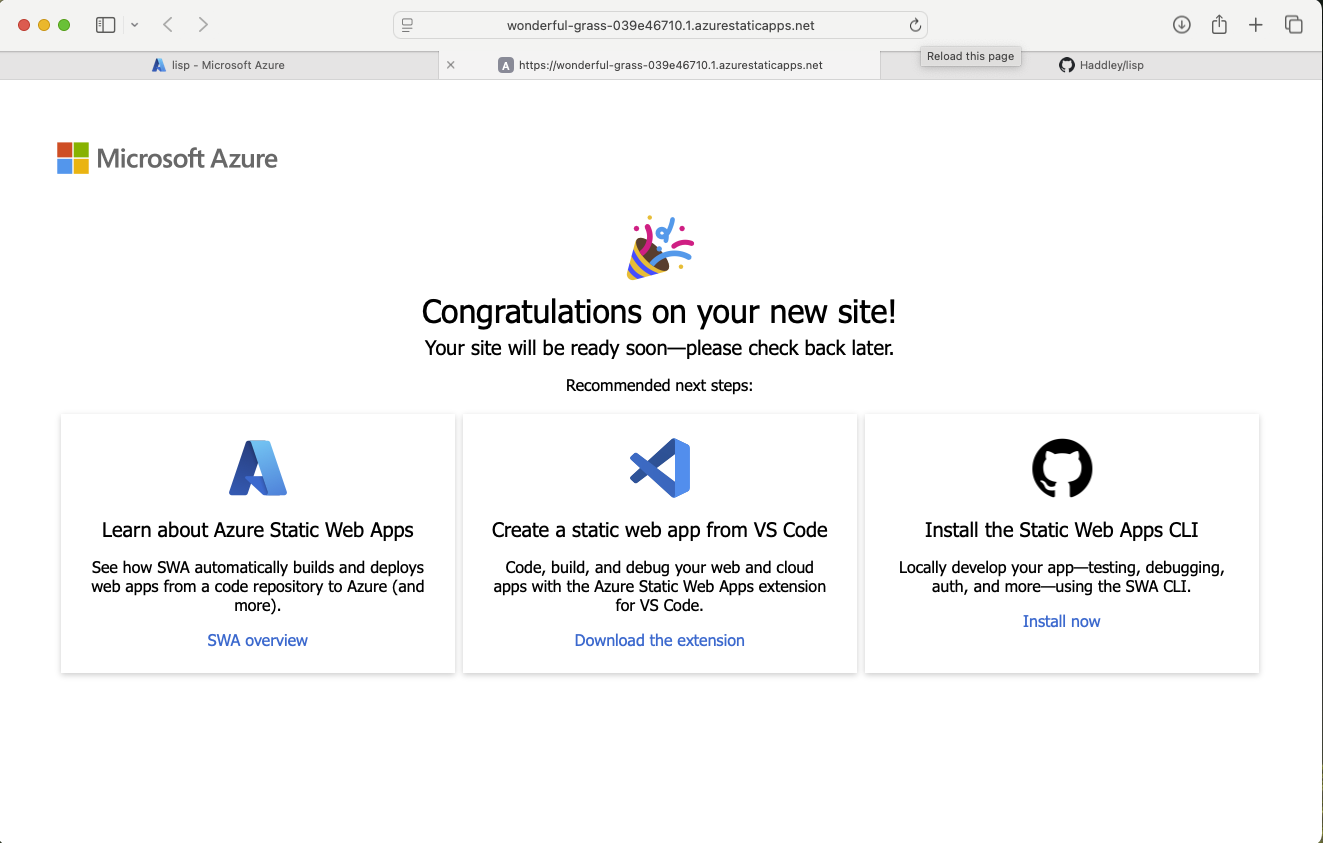Open a new tab with the plus button

pos(1256,24)
